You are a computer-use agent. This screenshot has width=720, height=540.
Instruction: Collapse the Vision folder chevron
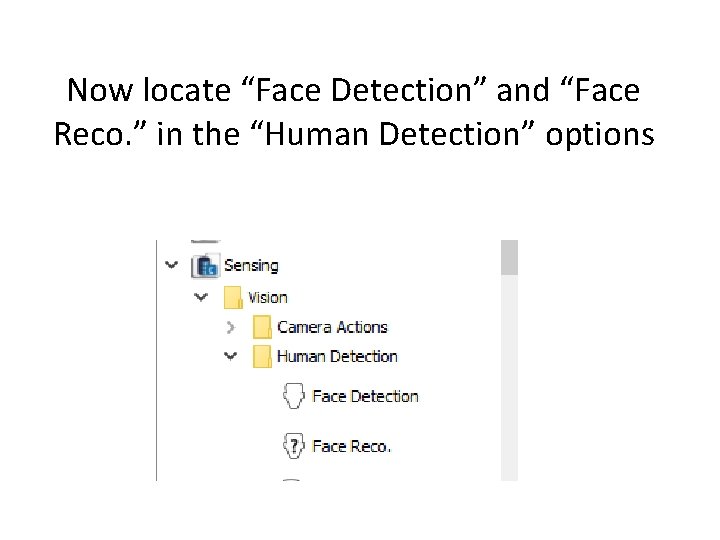coord(202,297)
